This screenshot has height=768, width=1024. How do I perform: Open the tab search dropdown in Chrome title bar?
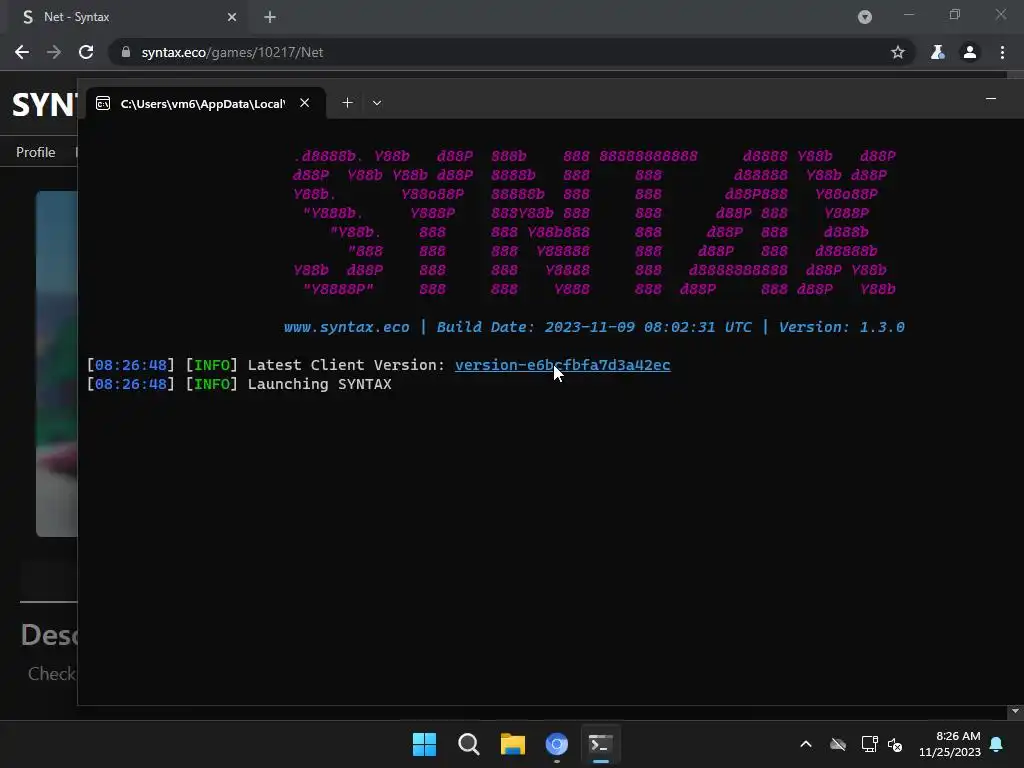click(x=865, y=17)
